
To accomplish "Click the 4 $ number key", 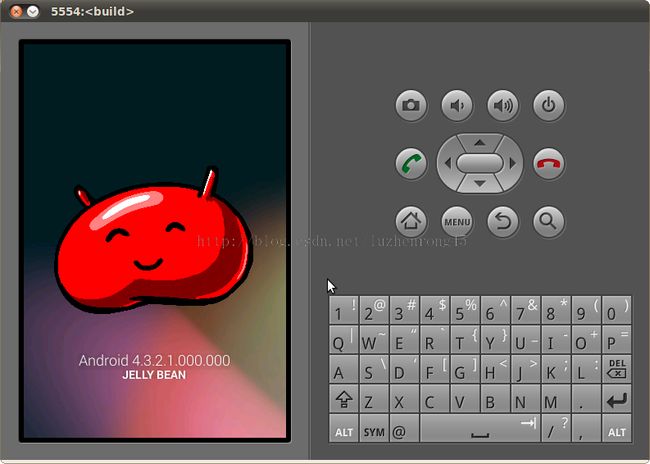I will tap(434, 310).
